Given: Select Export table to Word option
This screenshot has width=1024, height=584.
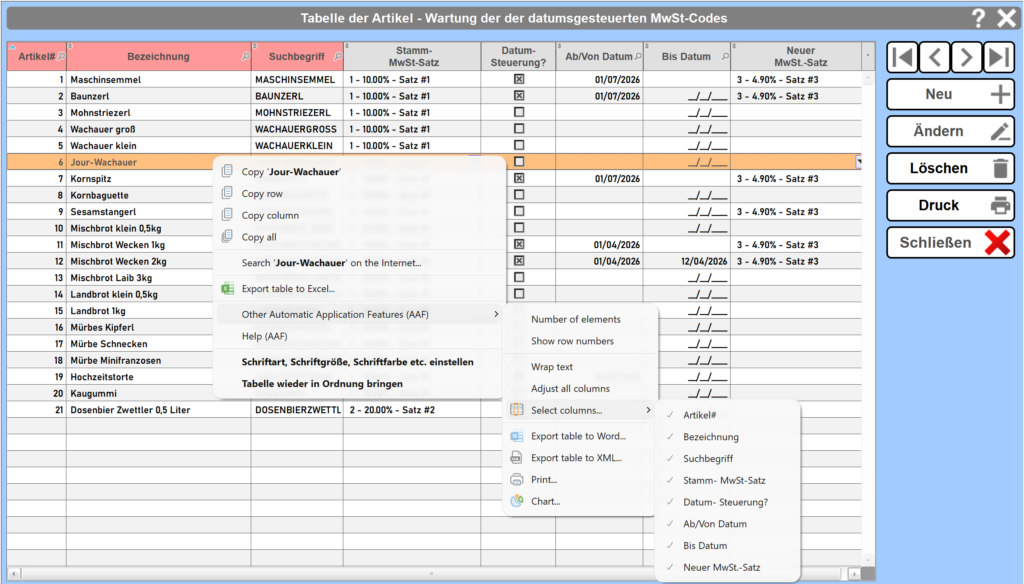Looking at the screenshot, I should [578, 436].
